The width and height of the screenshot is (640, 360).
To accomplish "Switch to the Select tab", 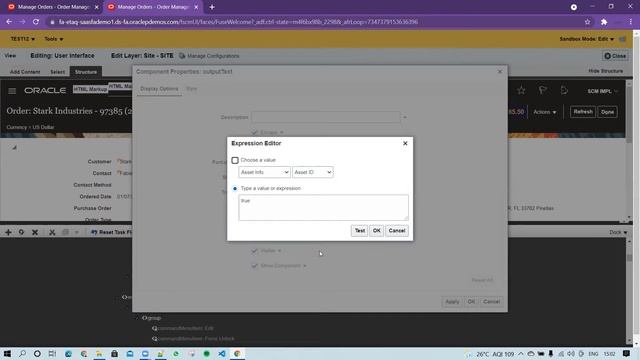I will tap(58, 72).
